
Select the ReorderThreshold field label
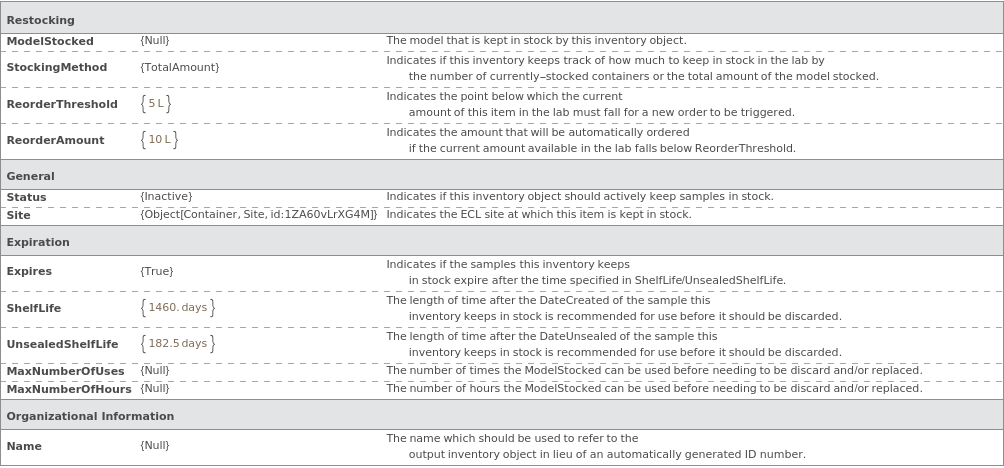tap(62, 104)
